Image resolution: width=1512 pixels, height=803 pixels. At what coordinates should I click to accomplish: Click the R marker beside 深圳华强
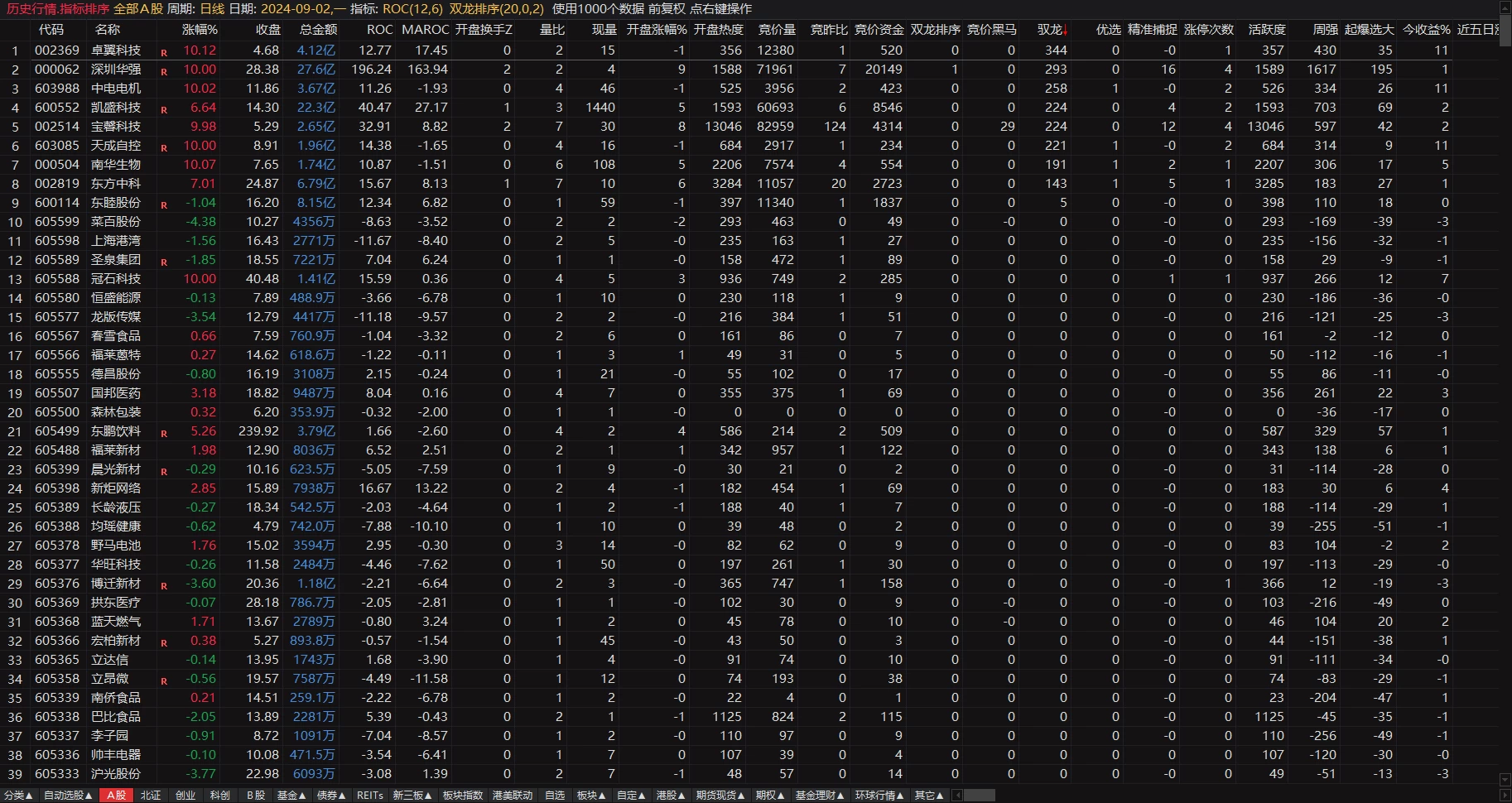[164, 72]
